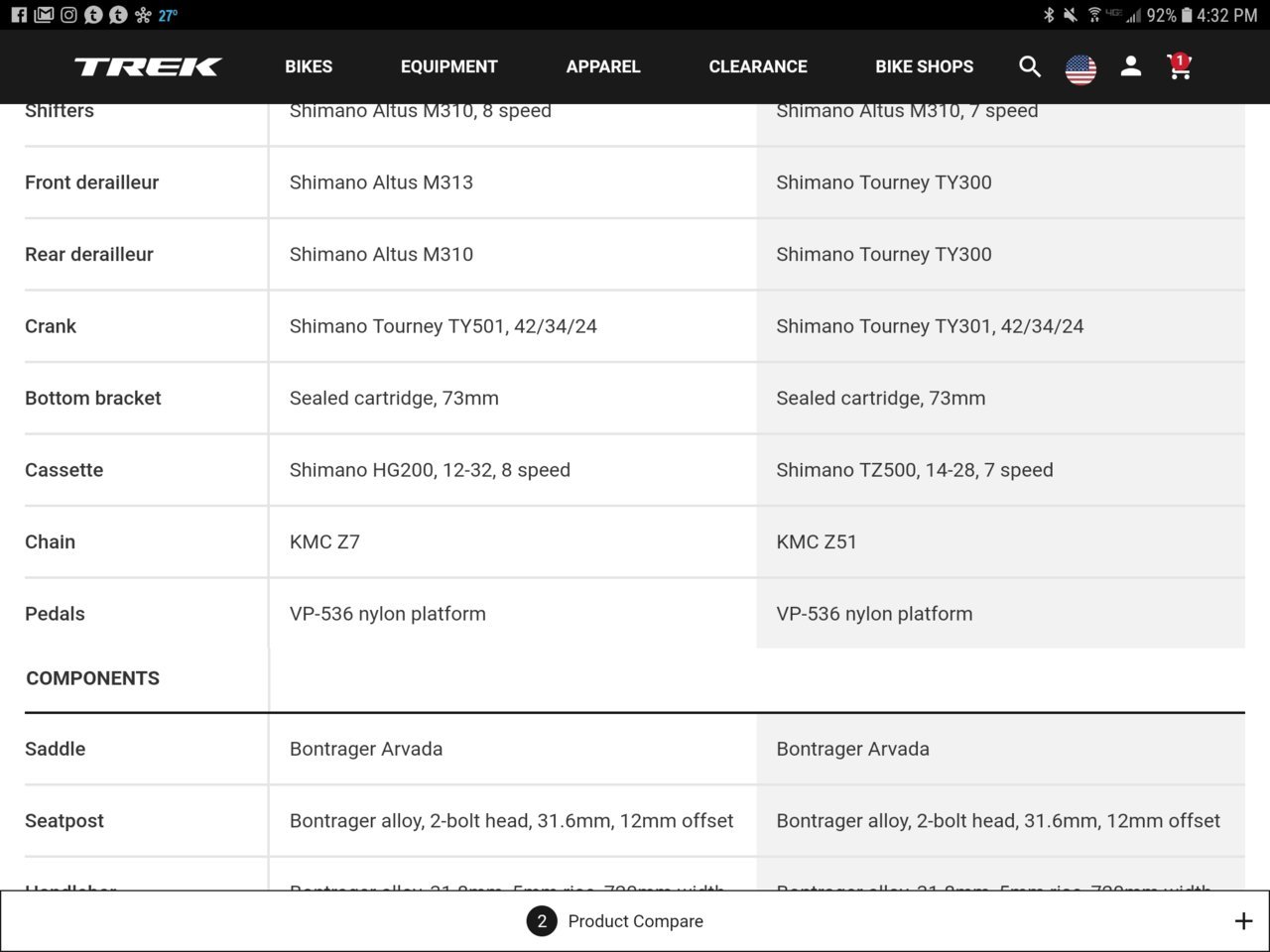The width and height of the screenshot is (1270, 952).
Task: Select first bike's Bontrager alloy seatpost cell
Action: click(x=513, y=821)
